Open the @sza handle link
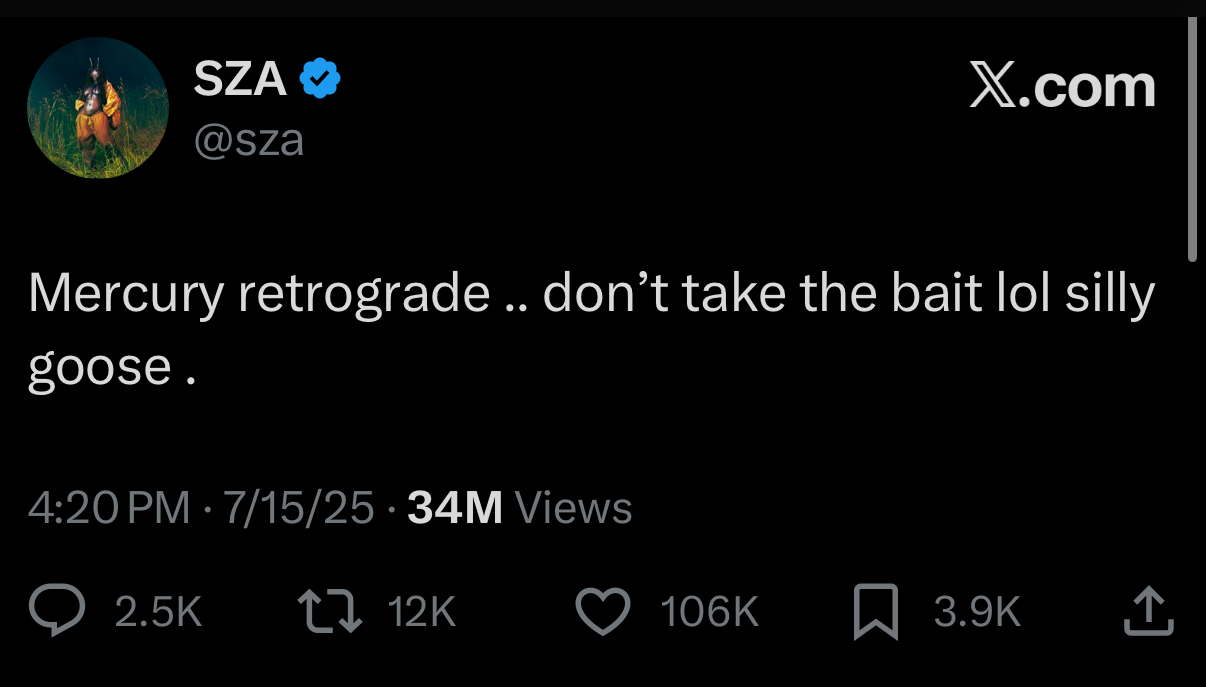The height and width of the screenshot is (687, 1206). coord(248,140)
